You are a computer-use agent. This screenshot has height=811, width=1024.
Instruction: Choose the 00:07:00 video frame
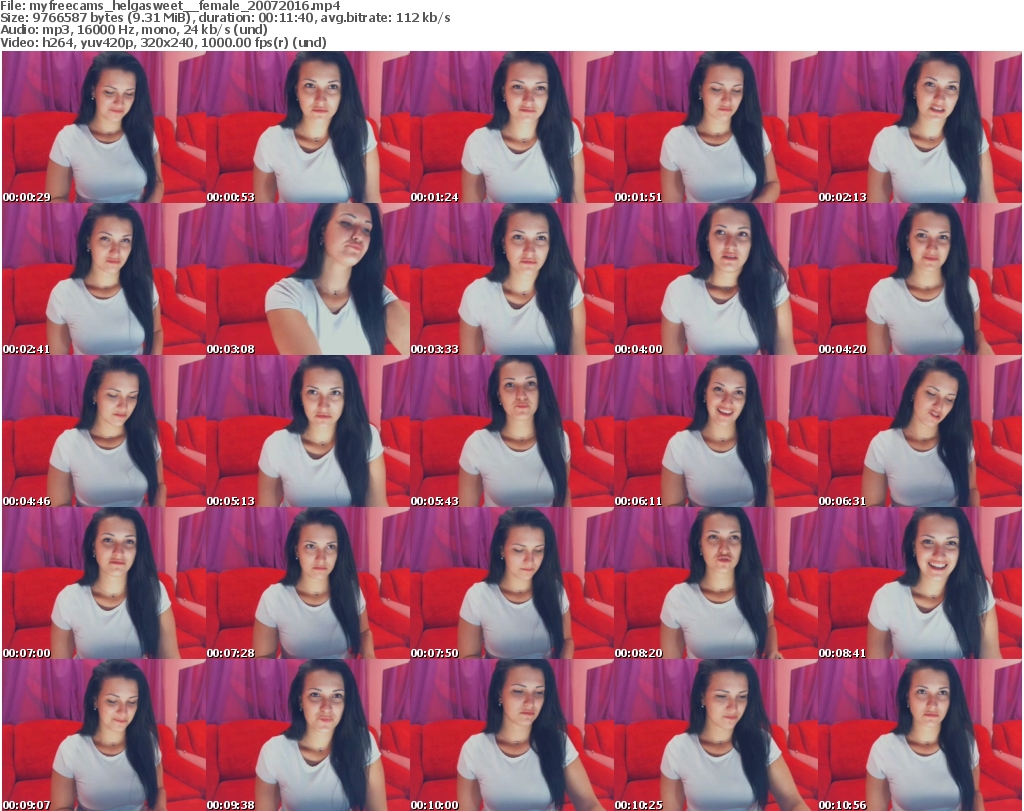[x=104, y=583]
